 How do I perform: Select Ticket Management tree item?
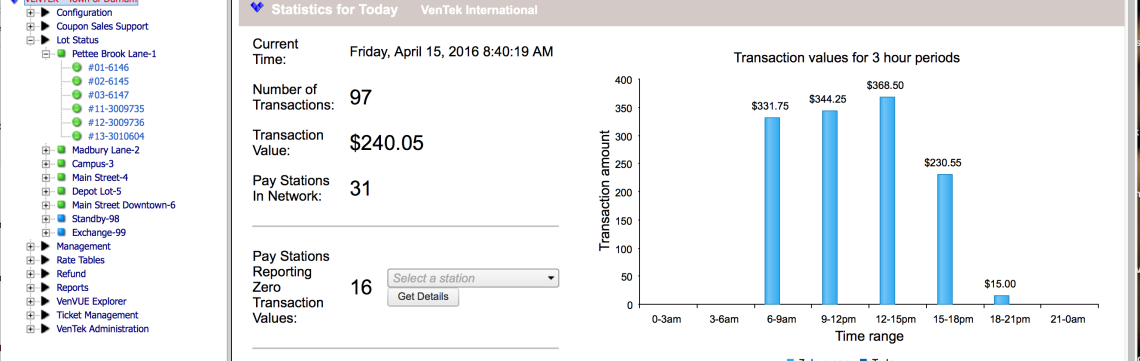[x=97, y=315]
